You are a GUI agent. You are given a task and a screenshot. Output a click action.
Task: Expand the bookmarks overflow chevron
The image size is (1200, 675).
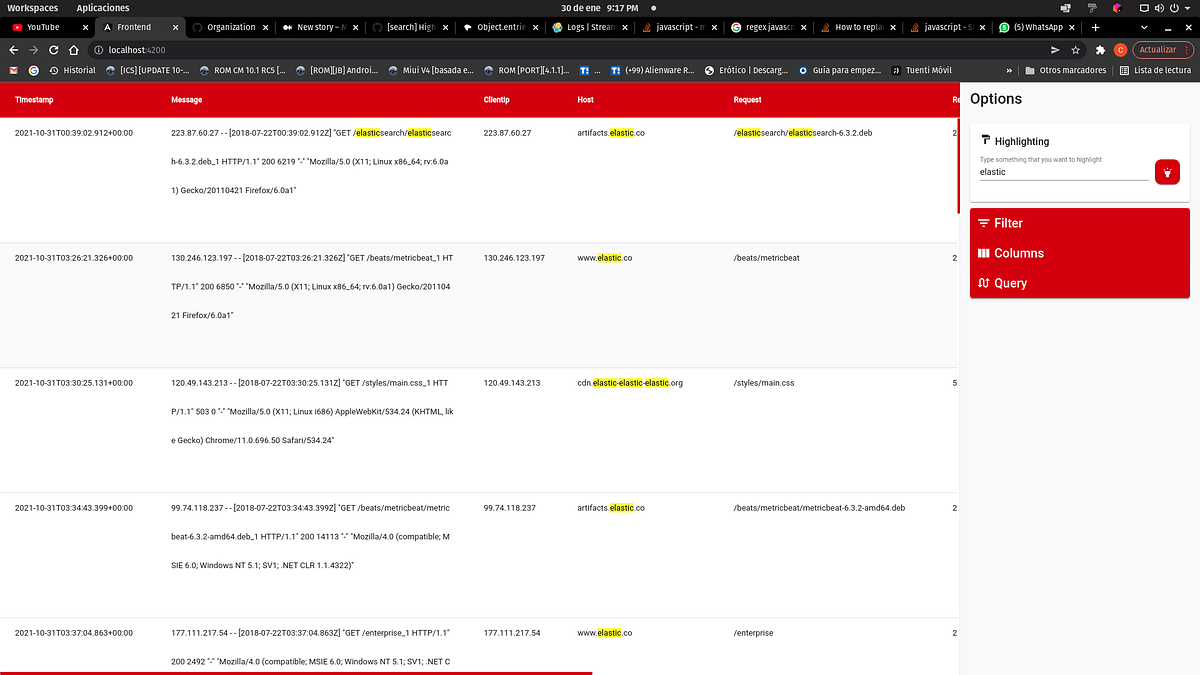[x=1010, y=70]
